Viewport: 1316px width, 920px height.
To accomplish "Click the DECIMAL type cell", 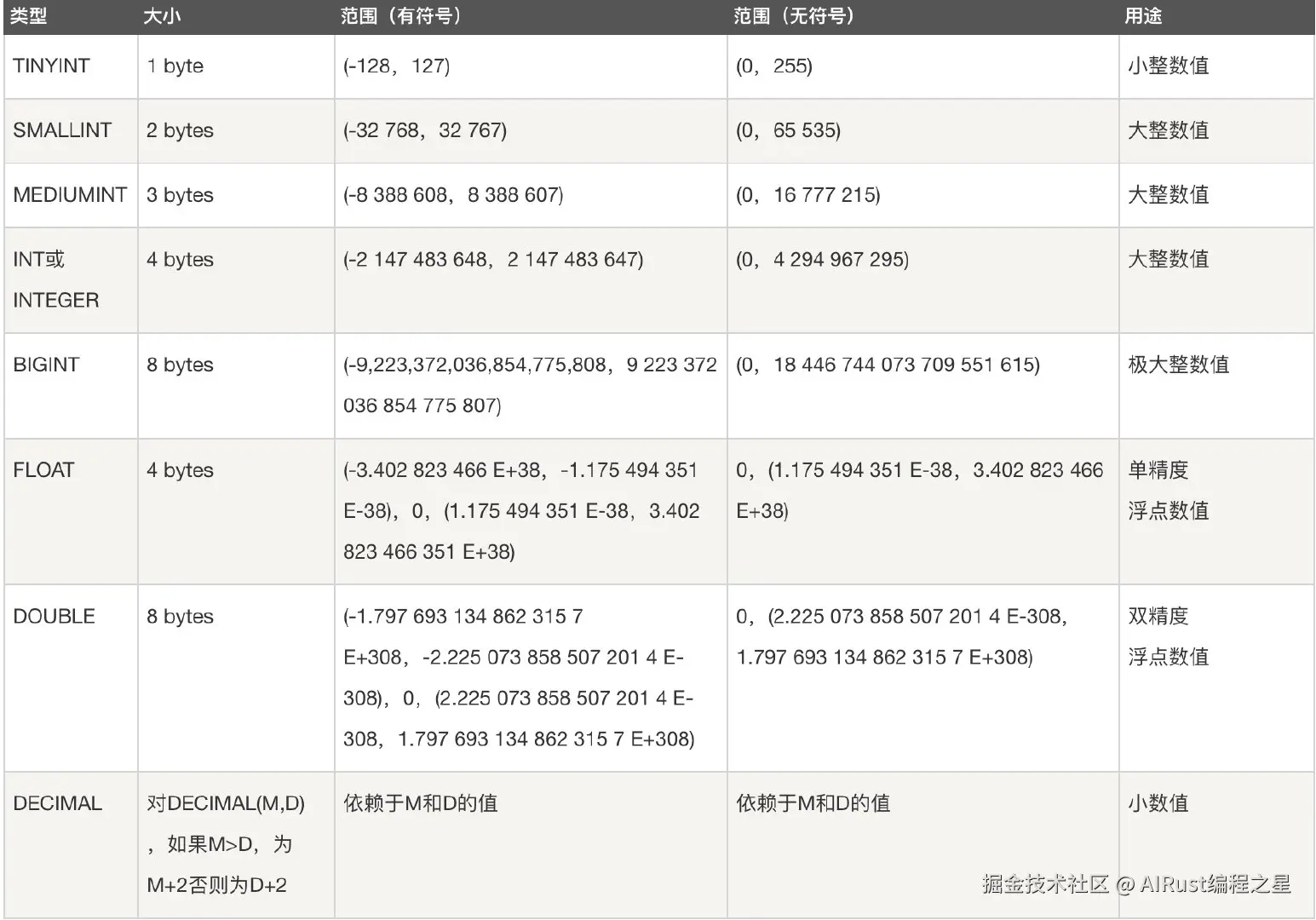I will (x=71, y=844).
